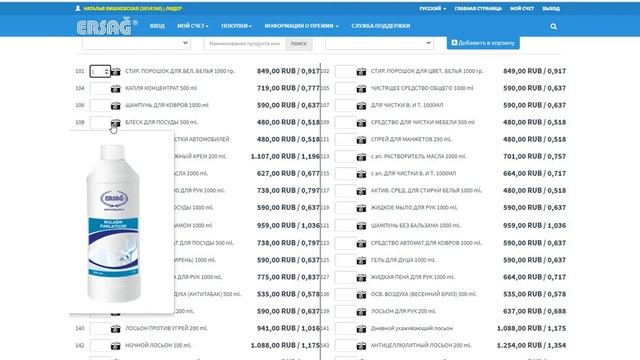Go to ГЛАВНАЯ СТРАНИЦА in top bar
The height and width of the screenshot is (360, 640).
coord(478,9)
